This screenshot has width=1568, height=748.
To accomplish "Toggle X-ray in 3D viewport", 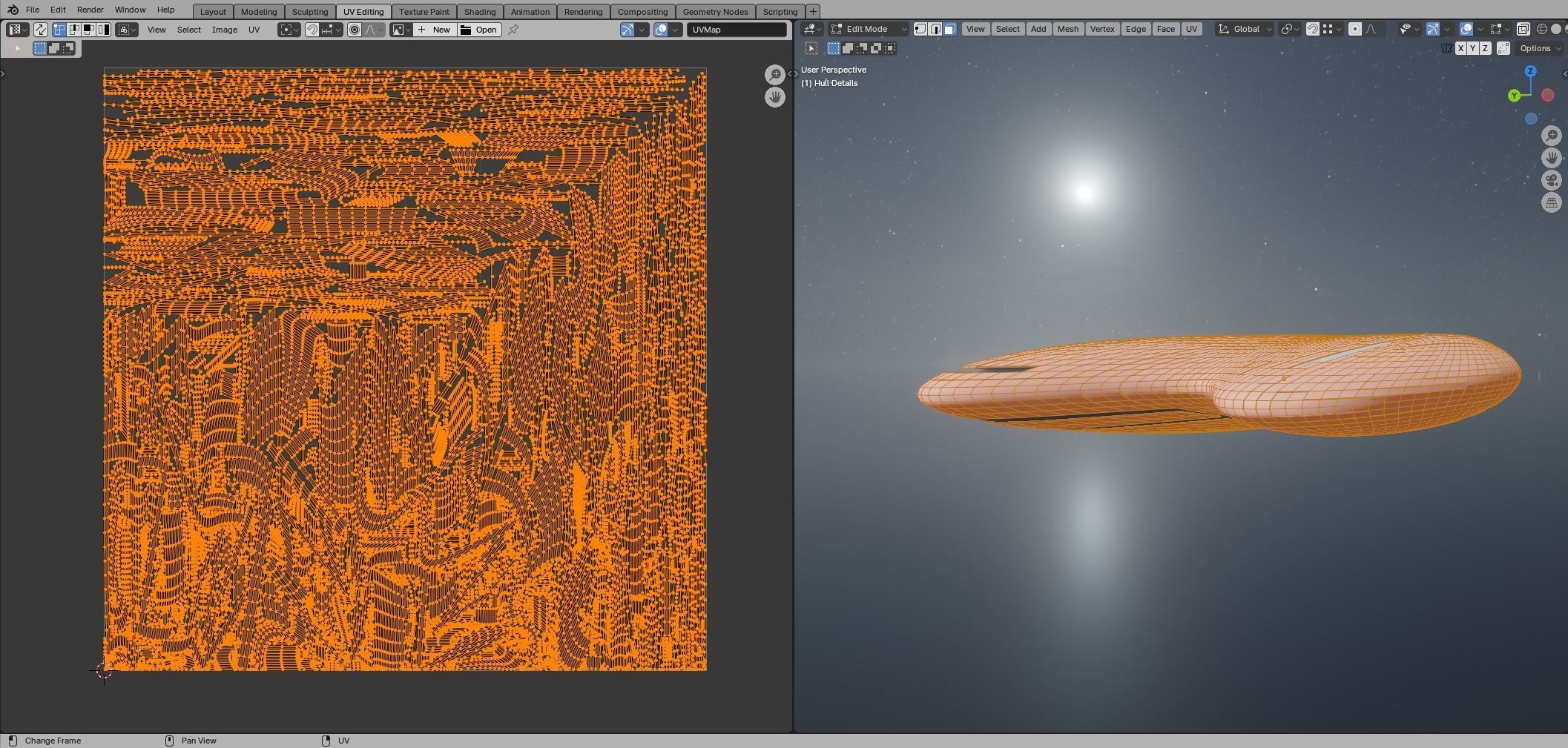I will tap(1523, 29).
